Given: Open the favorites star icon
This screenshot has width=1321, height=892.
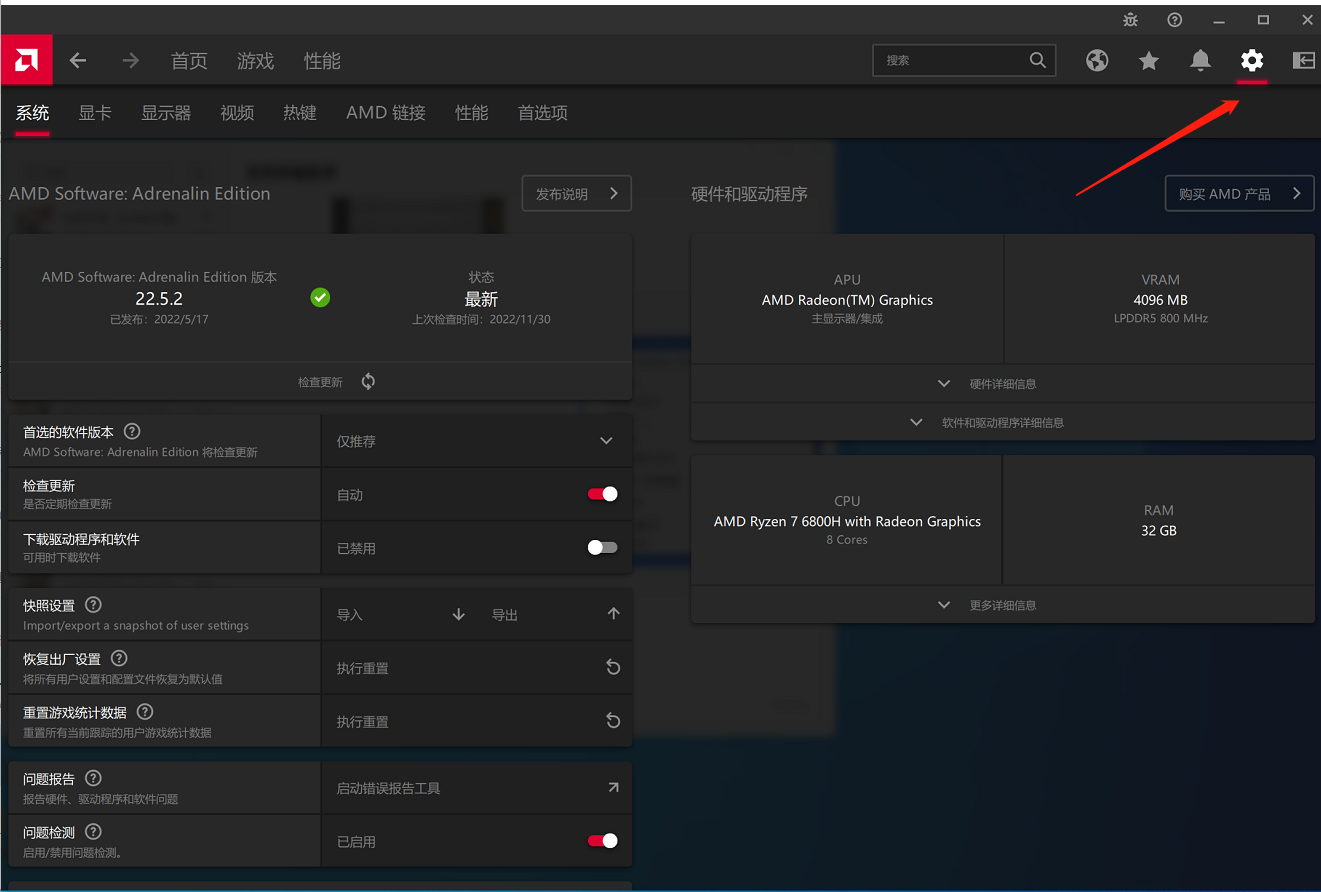Looking at the screenshot, I should pyautogui.click(x=1149, y=61).
